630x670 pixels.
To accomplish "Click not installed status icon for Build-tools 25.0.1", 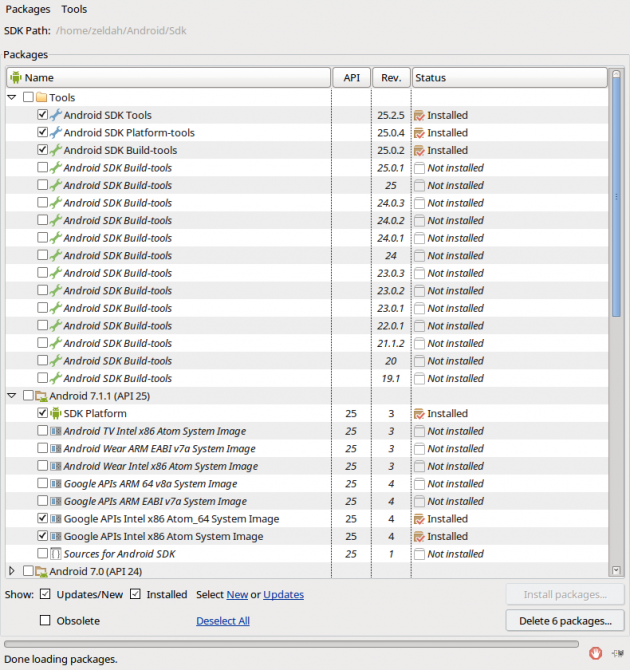I will coord(419,168).
